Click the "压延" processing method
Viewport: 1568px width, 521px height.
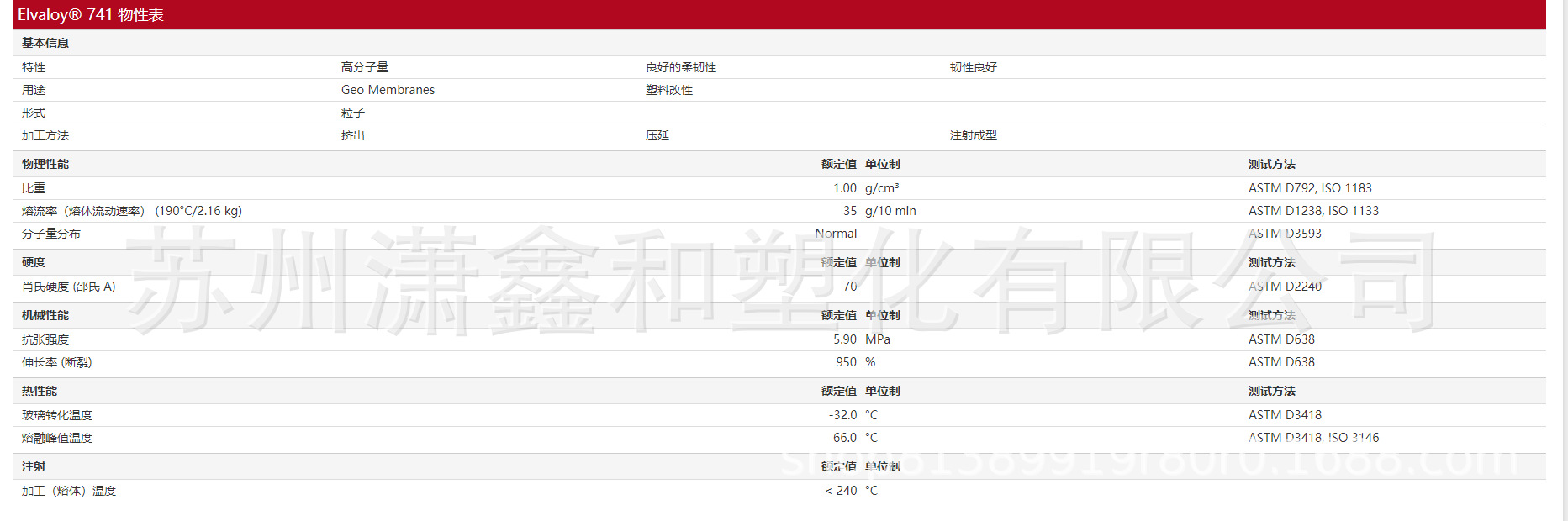pyautogui.click(x=657, y=135)
